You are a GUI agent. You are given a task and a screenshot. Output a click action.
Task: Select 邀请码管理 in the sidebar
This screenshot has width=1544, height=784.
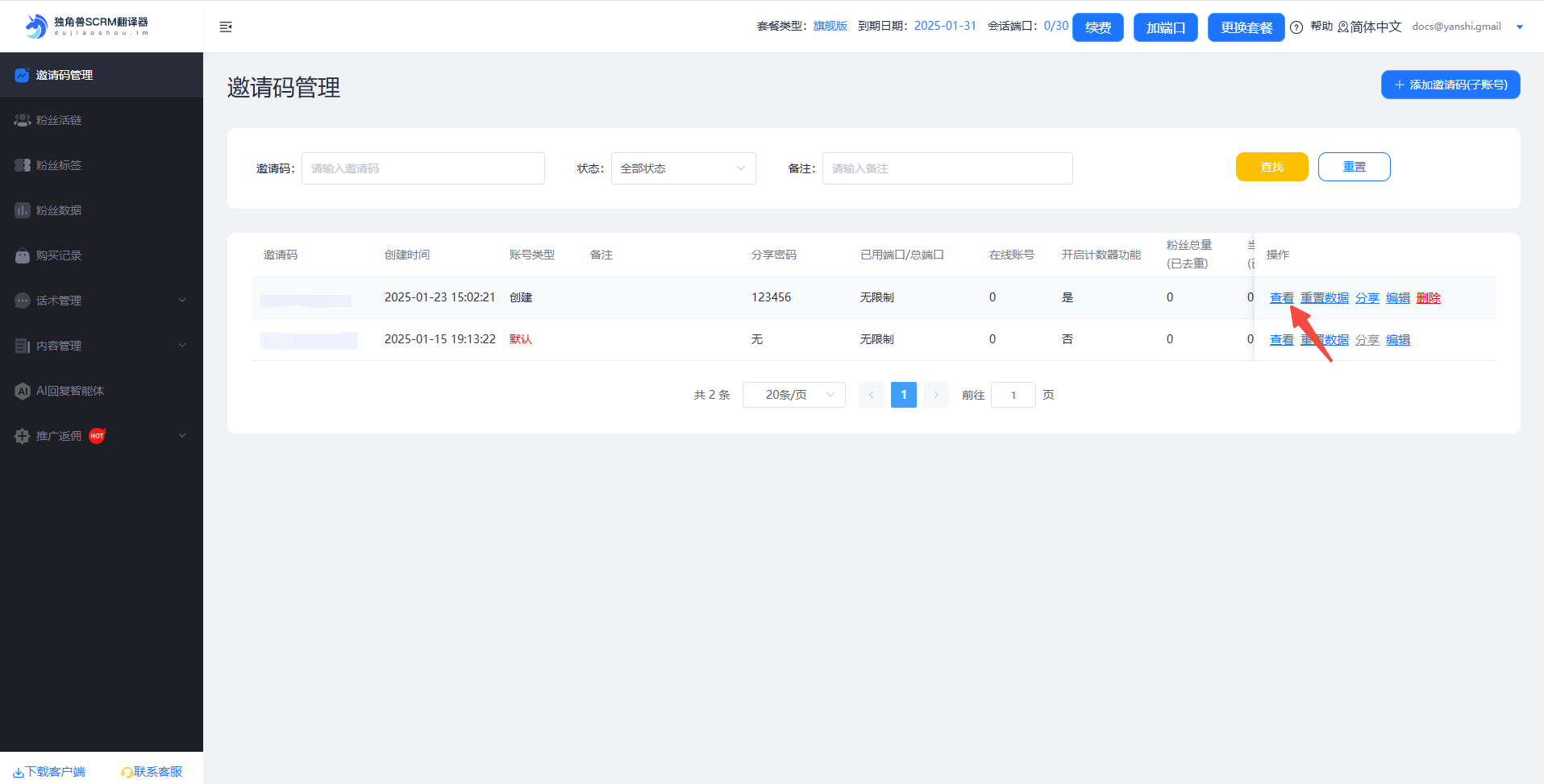(65, 75)
